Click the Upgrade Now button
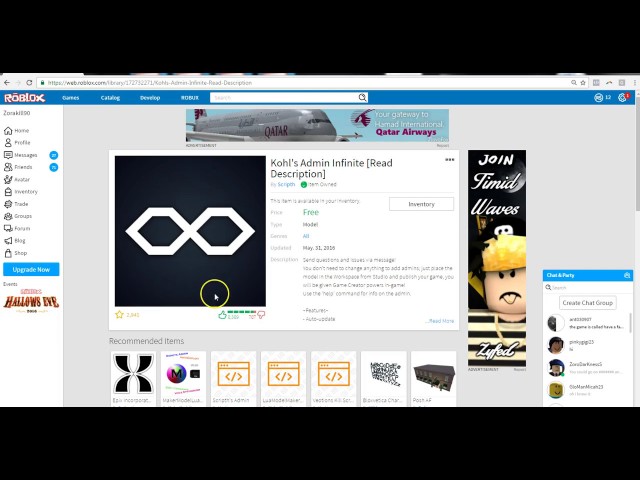The height and width of the screenshot is (480, 640). click(31, 269)
